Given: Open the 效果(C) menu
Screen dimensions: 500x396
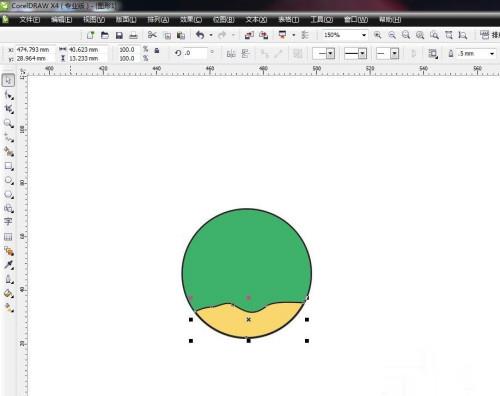Looking at the screenshot, I should click(x=191, y=20).
